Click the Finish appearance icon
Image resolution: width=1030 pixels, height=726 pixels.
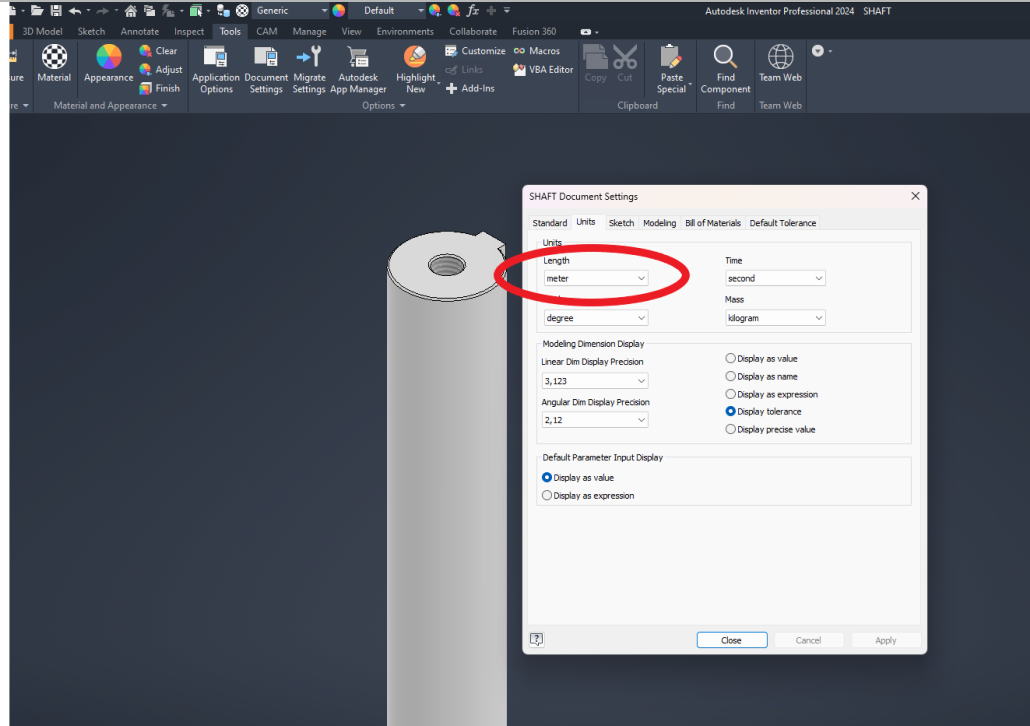click(145, 88)
